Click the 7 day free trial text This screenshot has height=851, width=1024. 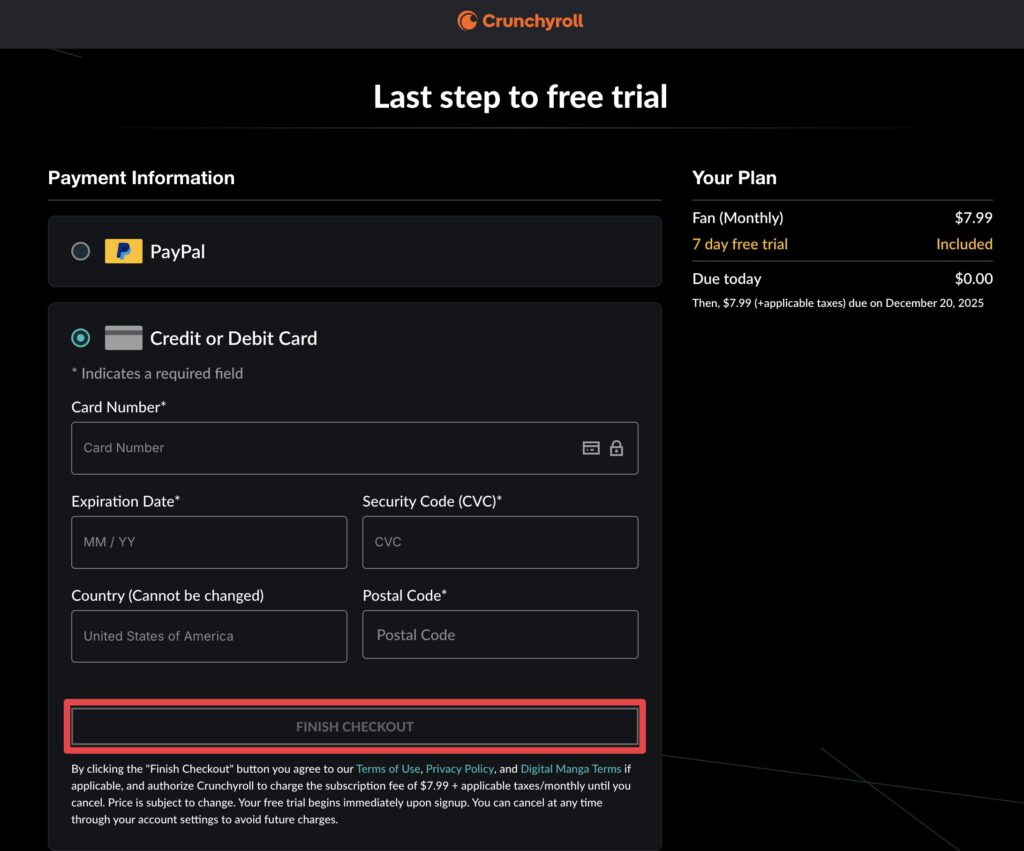pos(740,244)
